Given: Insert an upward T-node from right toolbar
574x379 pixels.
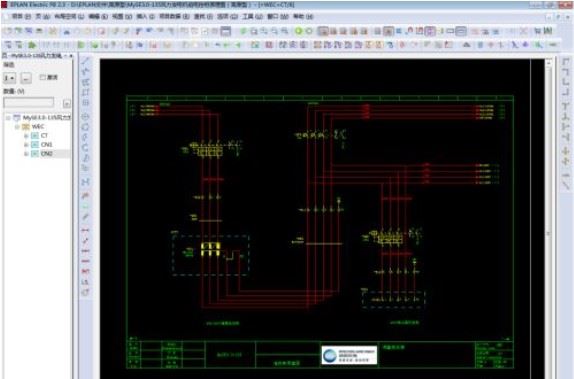Looking at the screenshot, I should point(566,116).
